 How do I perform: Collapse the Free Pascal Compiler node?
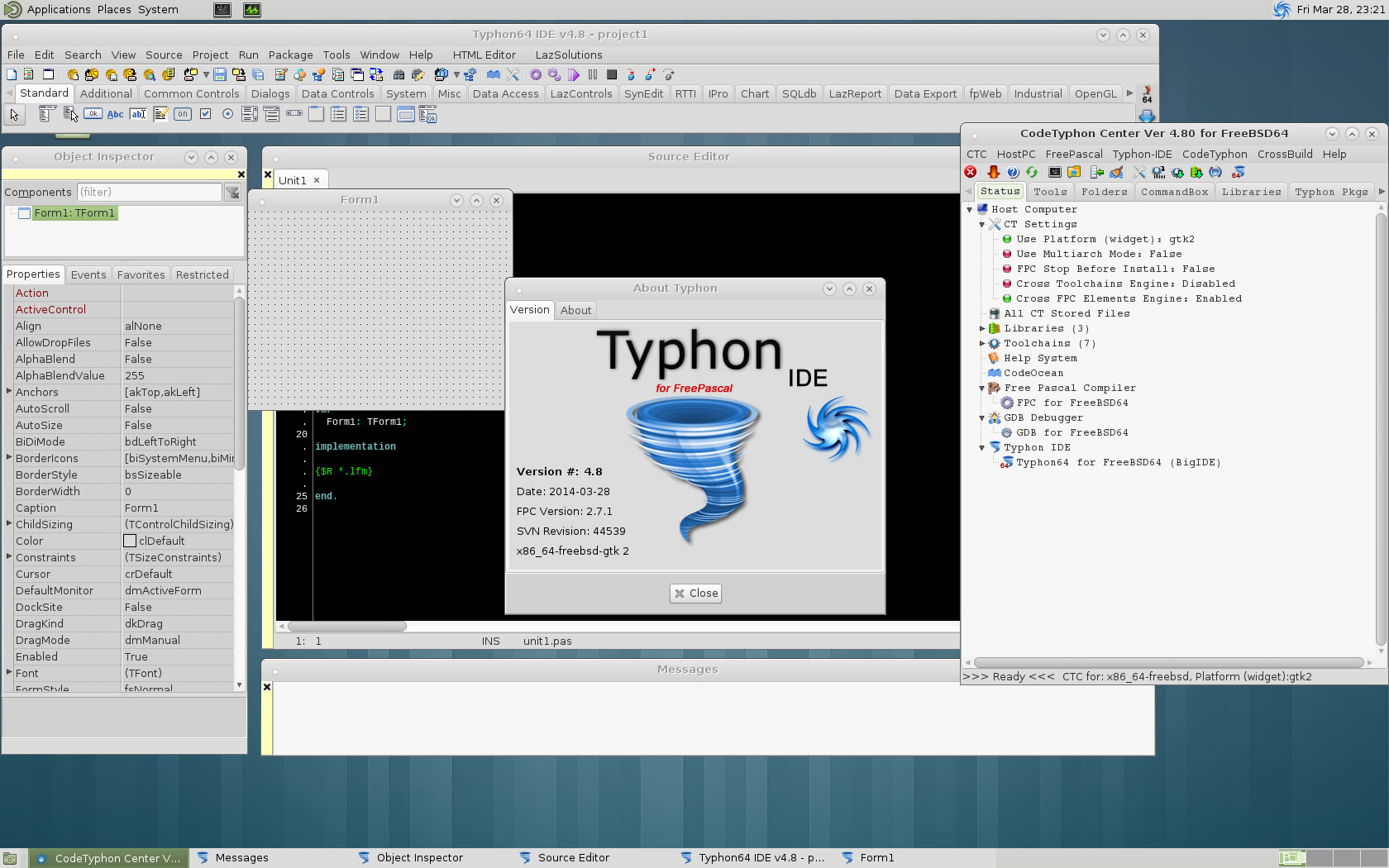coord(982,389)
